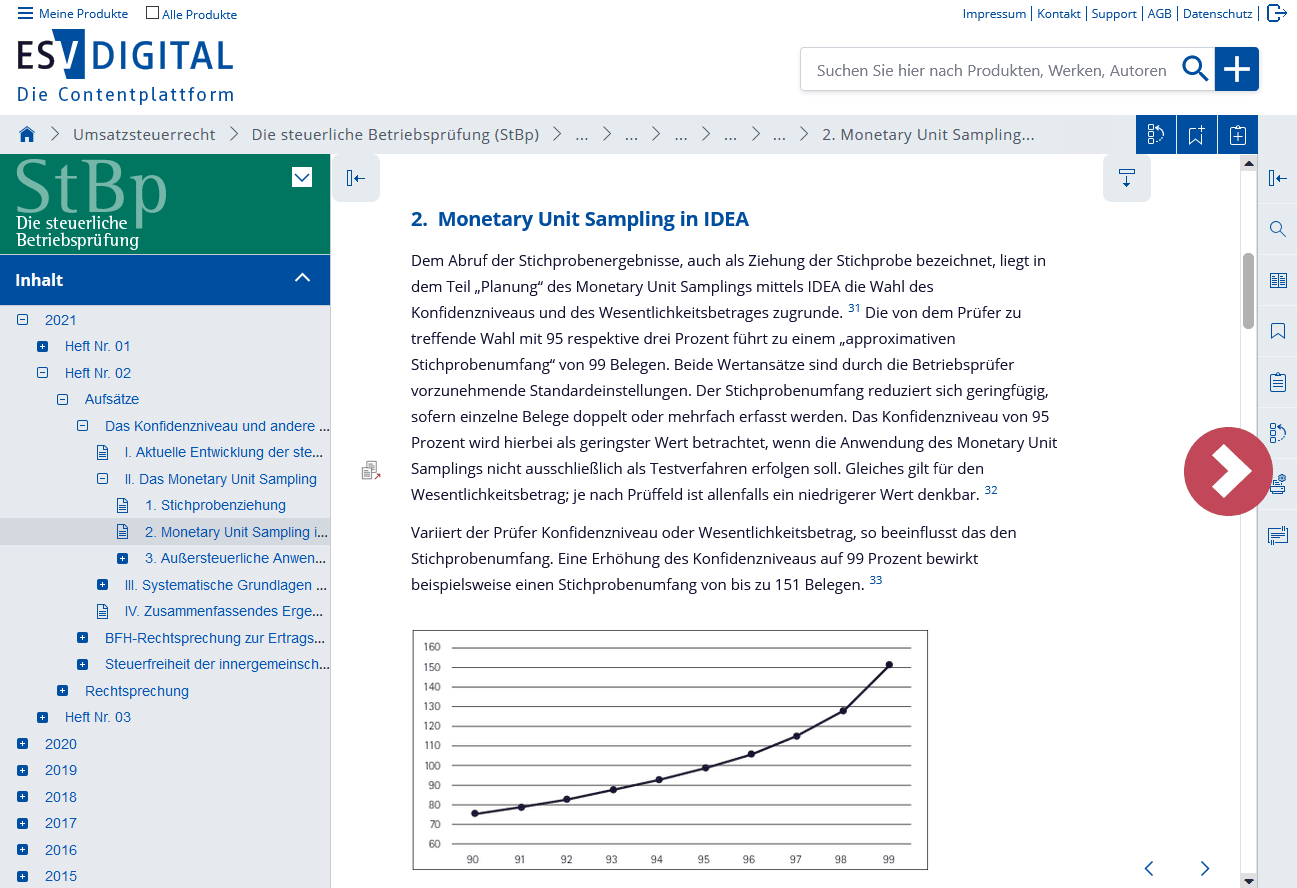Open the Support link
Screen dimensions: 1297x888
point(1113,14)
